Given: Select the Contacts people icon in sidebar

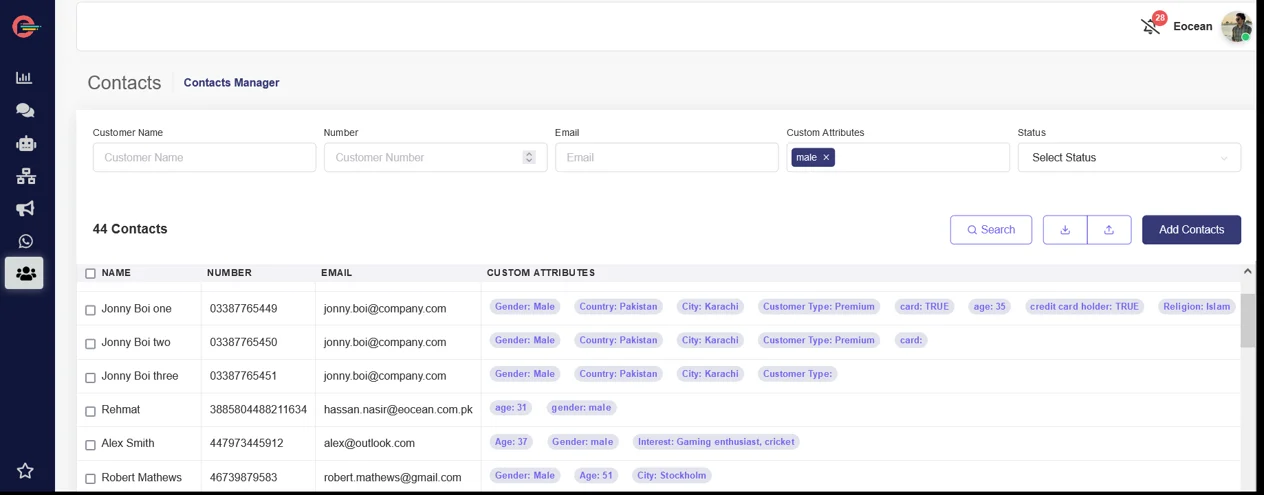Looking at the screenshot, I should click(25, 273).
